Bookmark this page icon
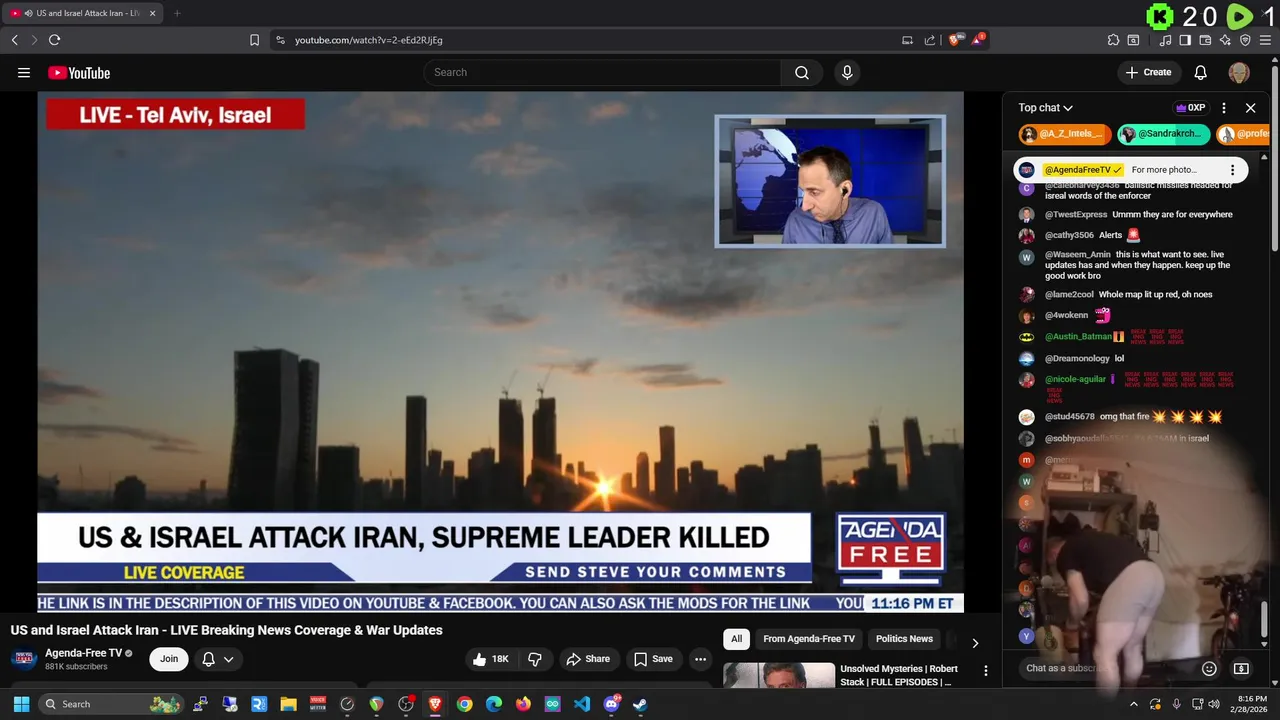1280x720 pixels. (254, 40)
